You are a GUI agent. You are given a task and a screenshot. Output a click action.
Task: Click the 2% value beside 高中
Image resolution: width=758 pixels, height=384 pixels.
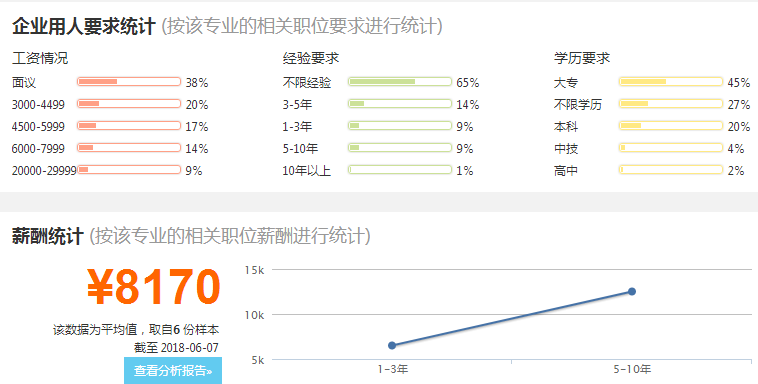[x=736, y=171]
